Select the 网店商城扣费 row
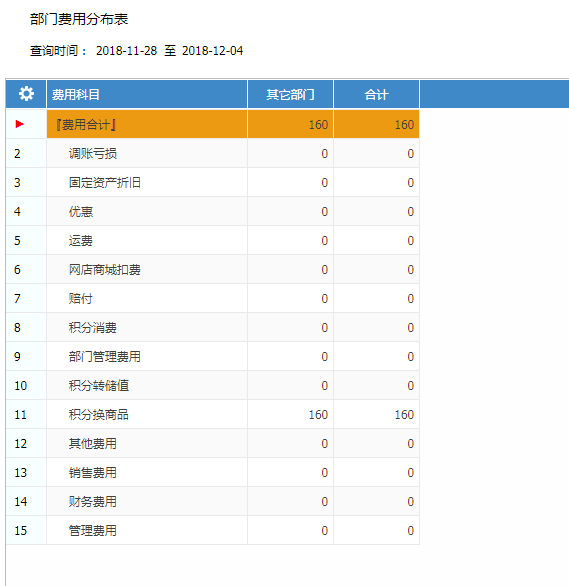The image size is (569, 586). 213,269
